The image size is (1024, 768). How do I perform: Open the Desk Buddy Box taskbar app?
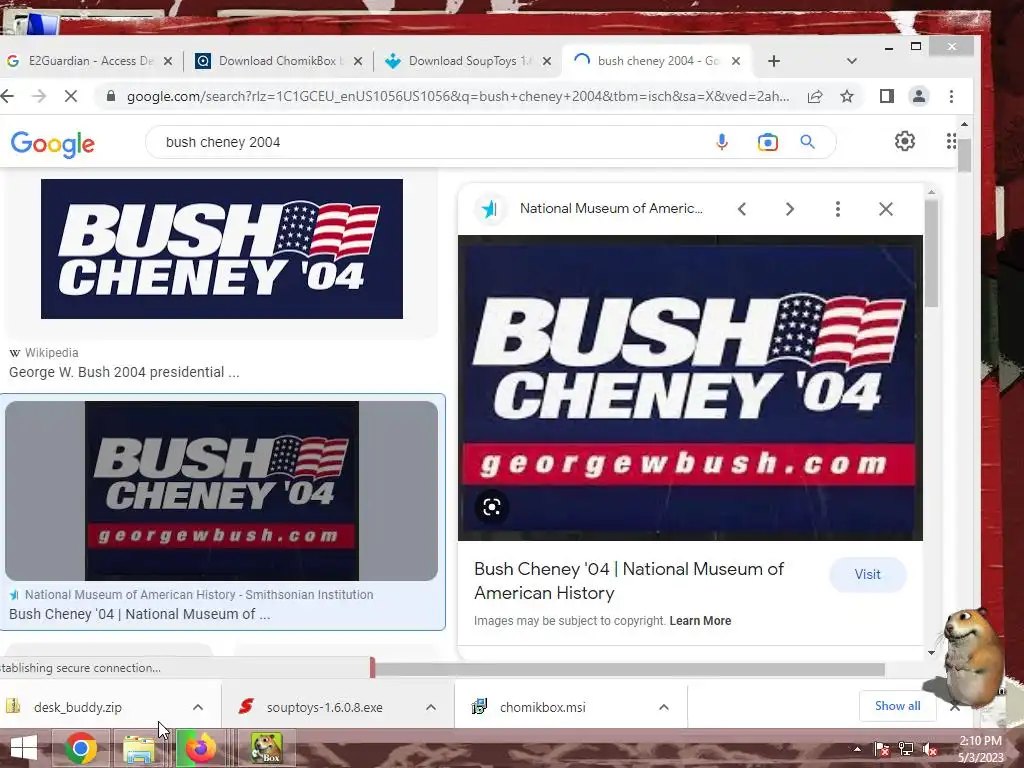click(x=266, y=748)
